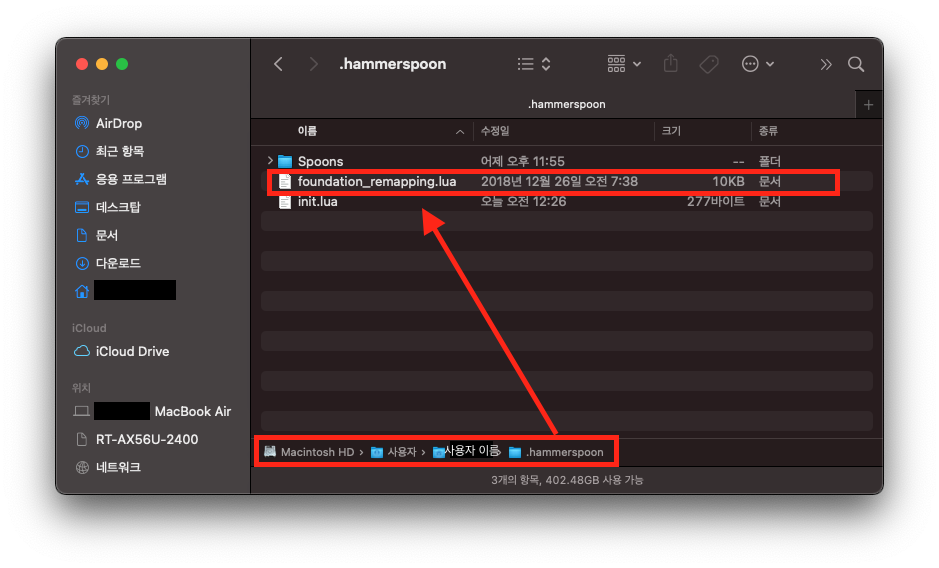Show hidden toolbar items via double chevron
This screenshot has width=939, height=568.
[826, 64]
